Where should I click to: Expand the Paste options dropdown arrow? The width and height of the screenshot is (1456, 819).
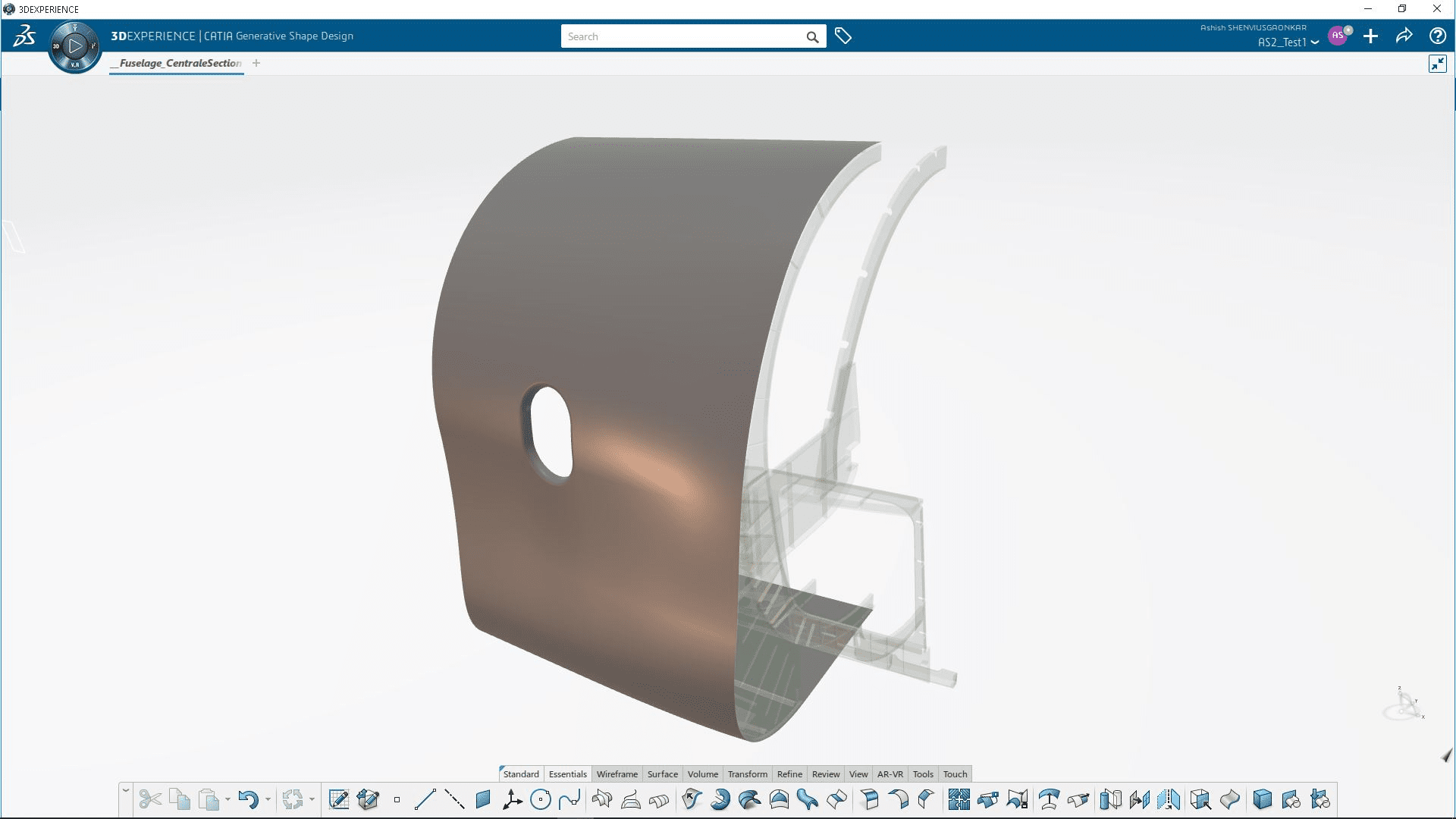coord(227,799)
